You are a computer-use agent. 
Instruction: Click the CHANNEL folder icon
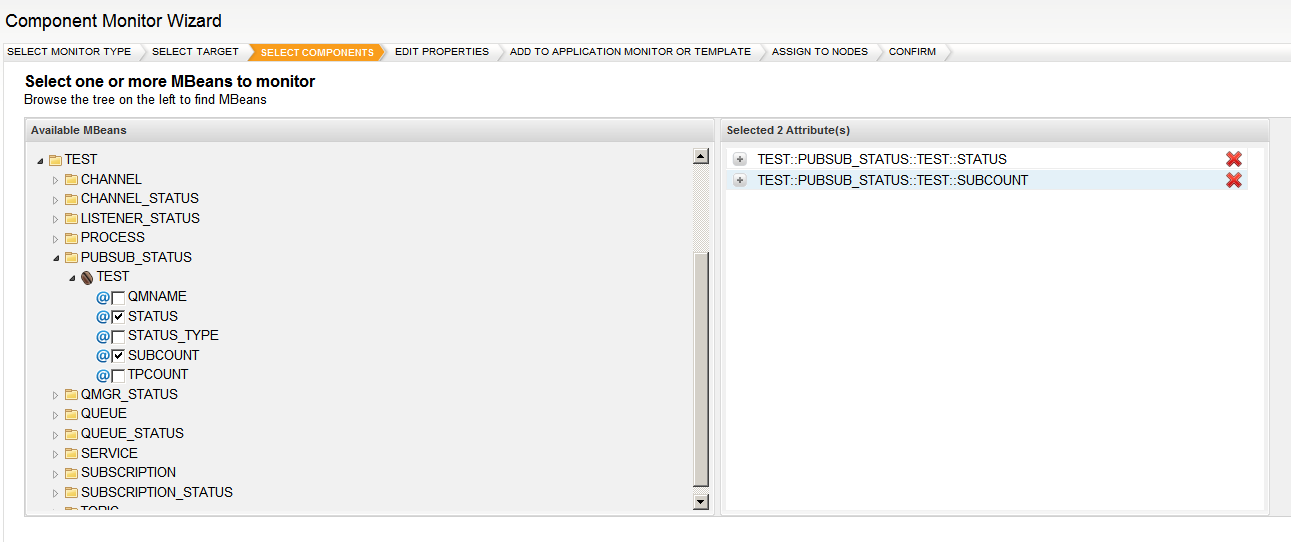[x=71, y=180]
